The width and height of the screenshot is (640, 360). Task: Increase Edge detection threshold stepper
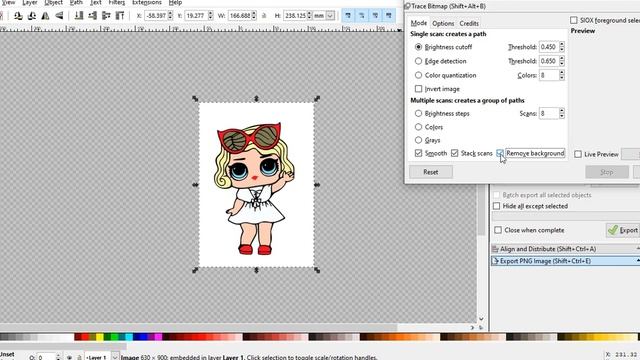(562, 58)
